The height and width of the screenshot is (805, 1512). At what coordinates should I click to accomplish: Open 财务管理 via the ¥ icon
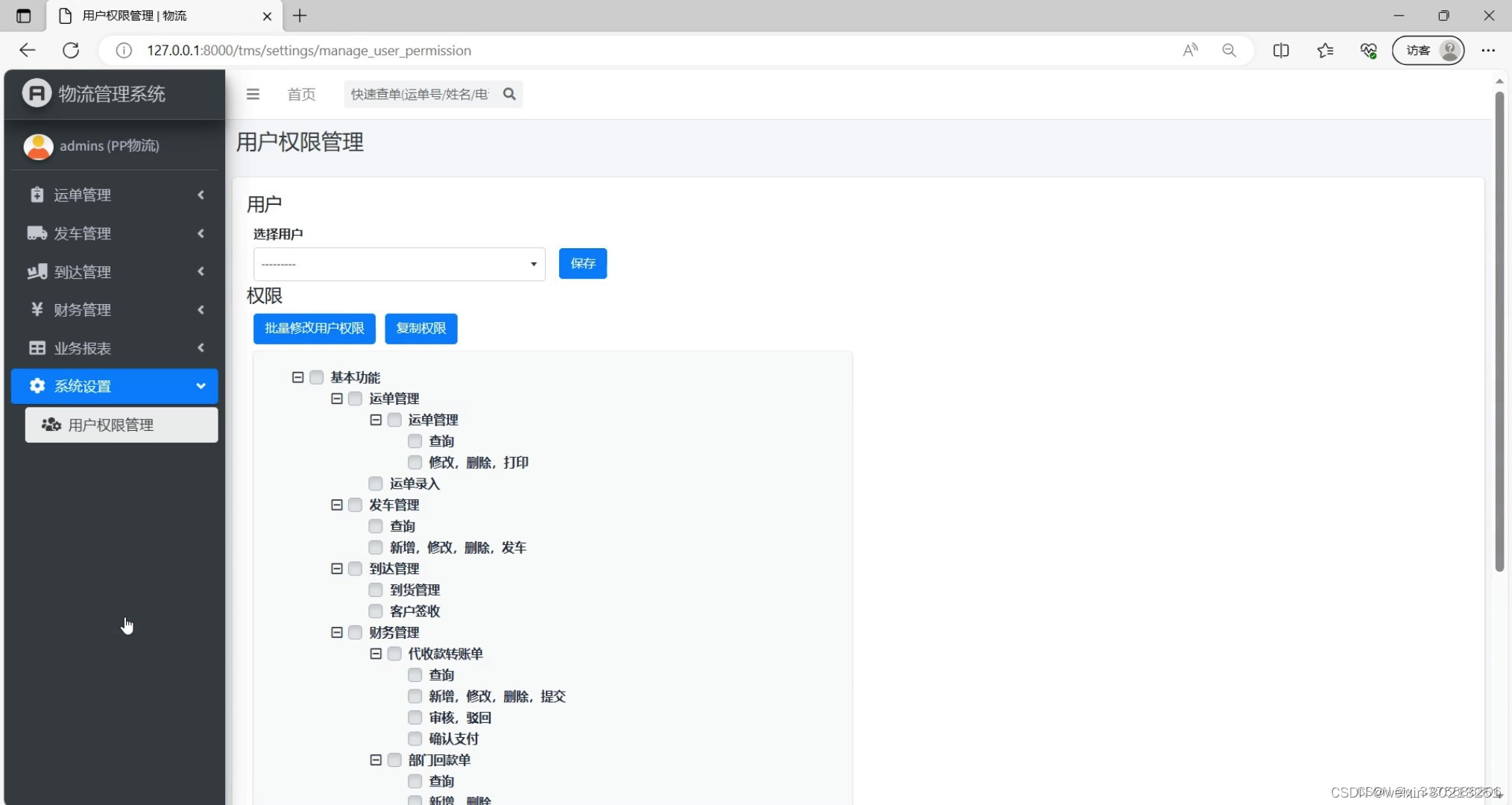36,309
